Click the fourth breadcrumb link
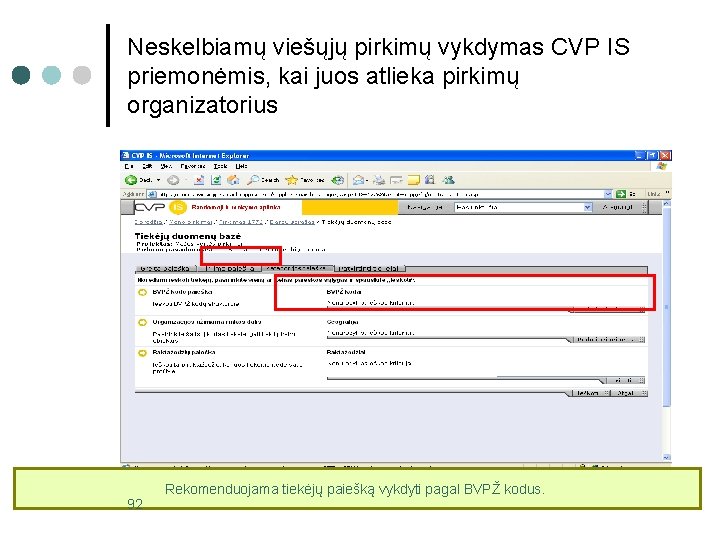The image size is (720, 540). click(292, 222)
